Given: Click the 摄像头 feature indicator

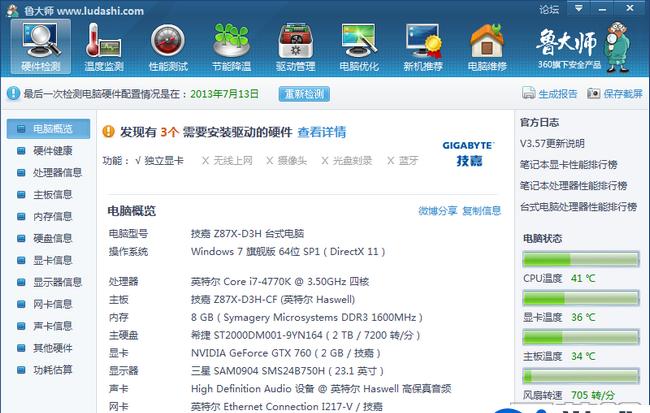Looking at the screenshot, I should coord(286,160).
